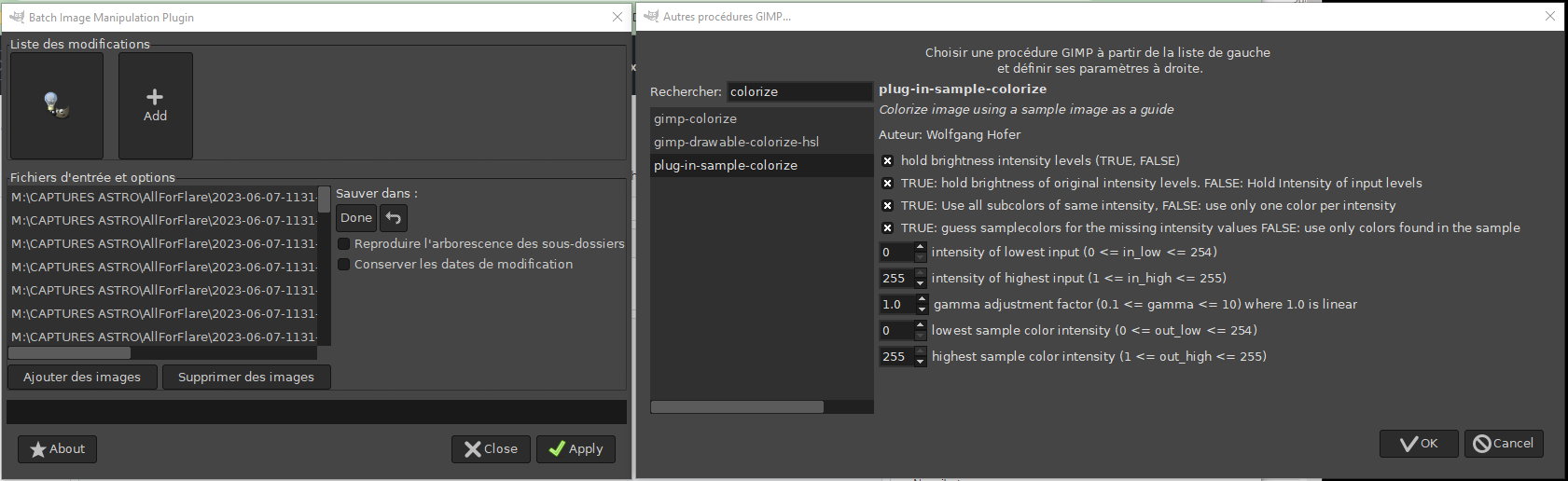
Task: Click lowest sample color intensity value field
Action: point(896,330)
